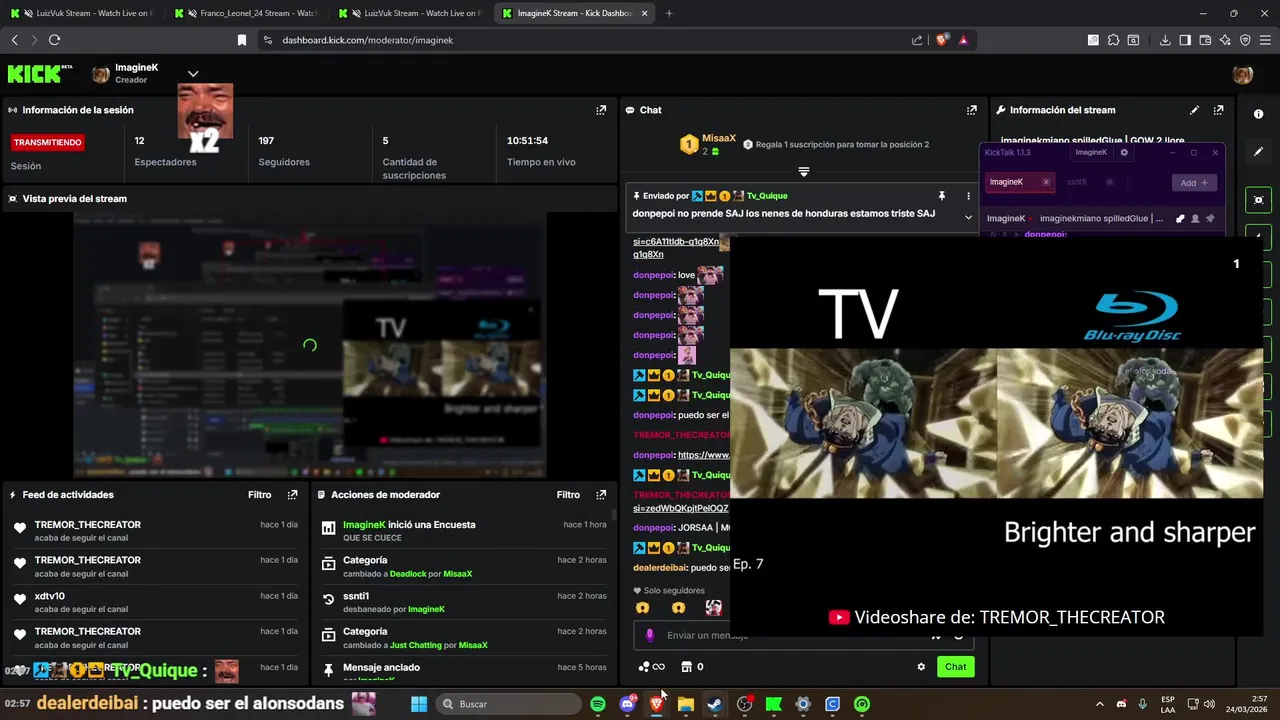1280x720 pixels.
Task: Open Filtro in Feed de actividades
Action: point(259,494)
